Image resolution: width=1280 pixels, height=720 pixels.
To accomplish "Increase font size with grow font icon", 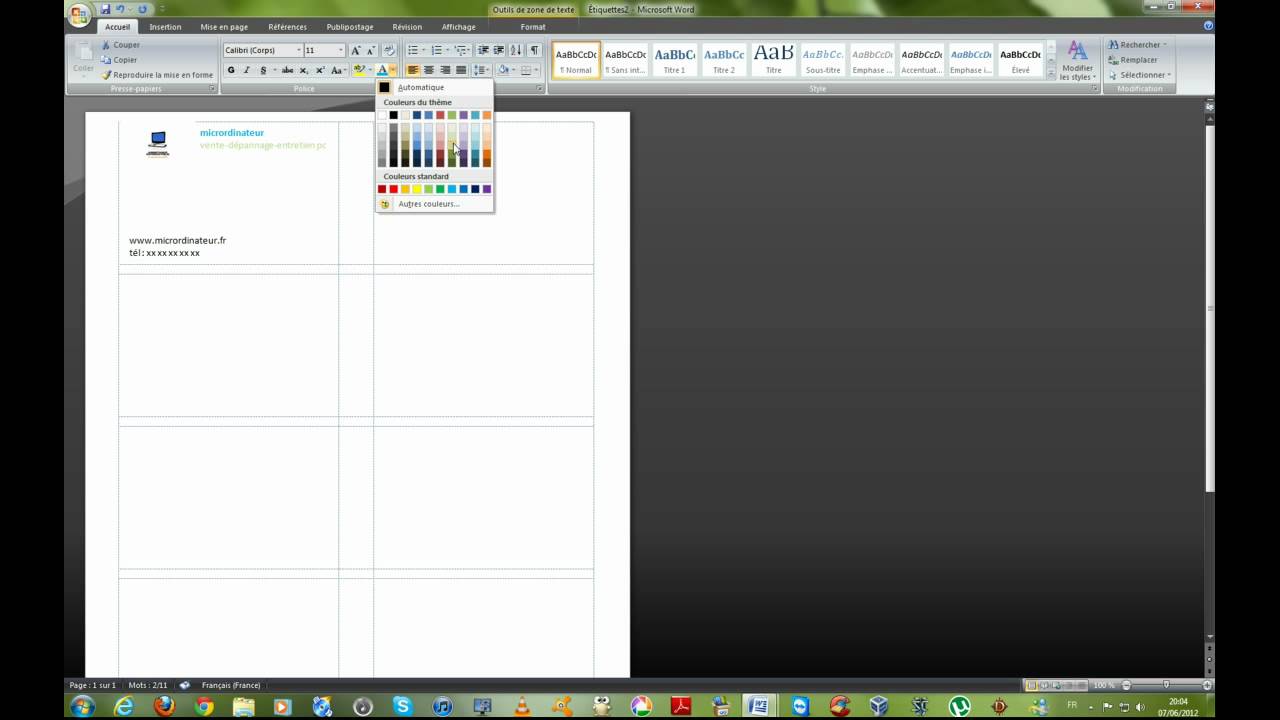I will click(x=356, y=50).
